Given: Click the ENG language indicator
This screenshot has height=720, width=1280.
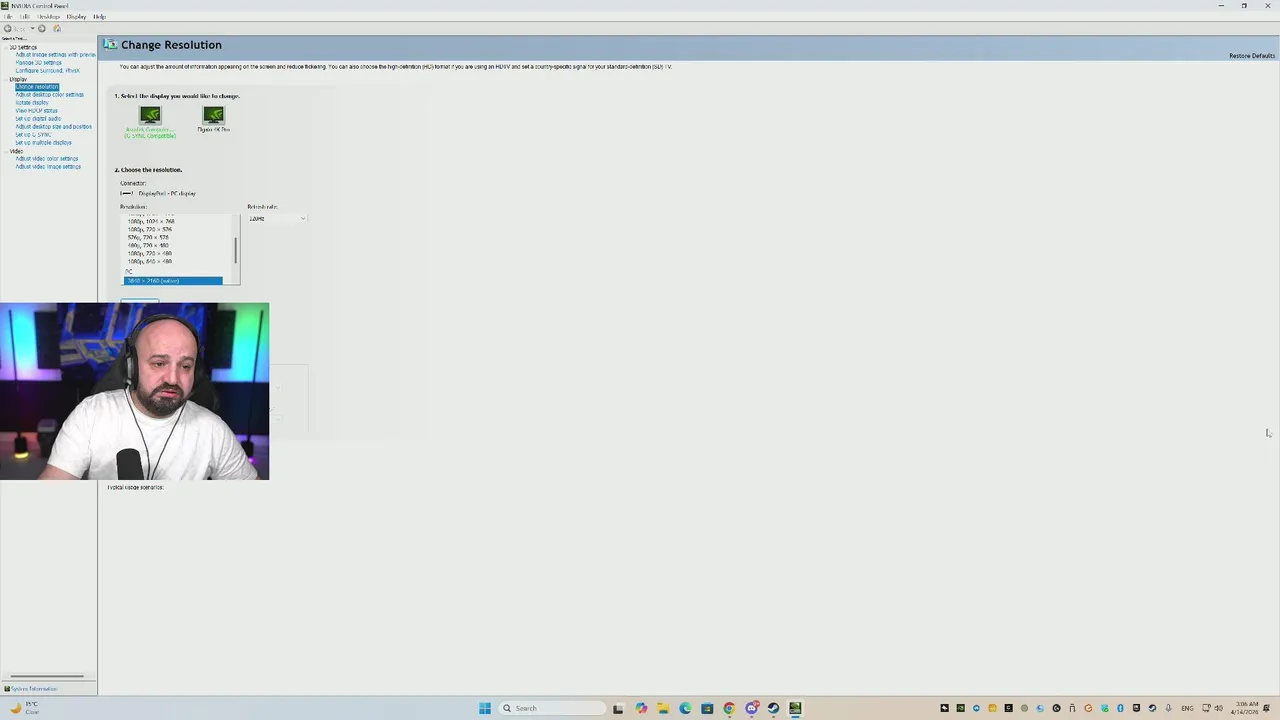Looking at the screenshot, I should (1187, 708).
